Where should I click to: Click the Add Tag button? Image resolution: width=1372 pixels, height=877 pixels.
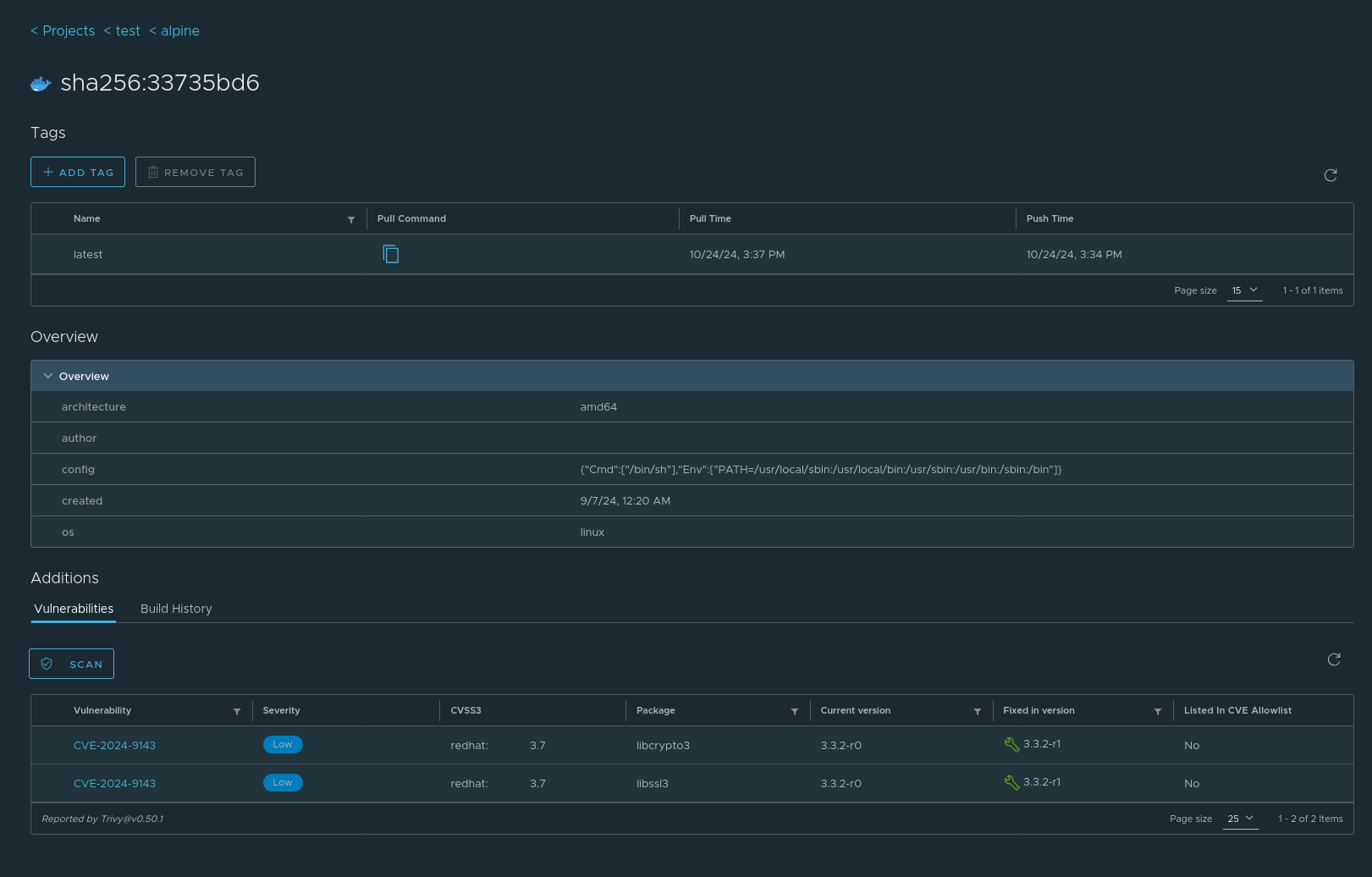pyautogui.click(x=78, y=172)
